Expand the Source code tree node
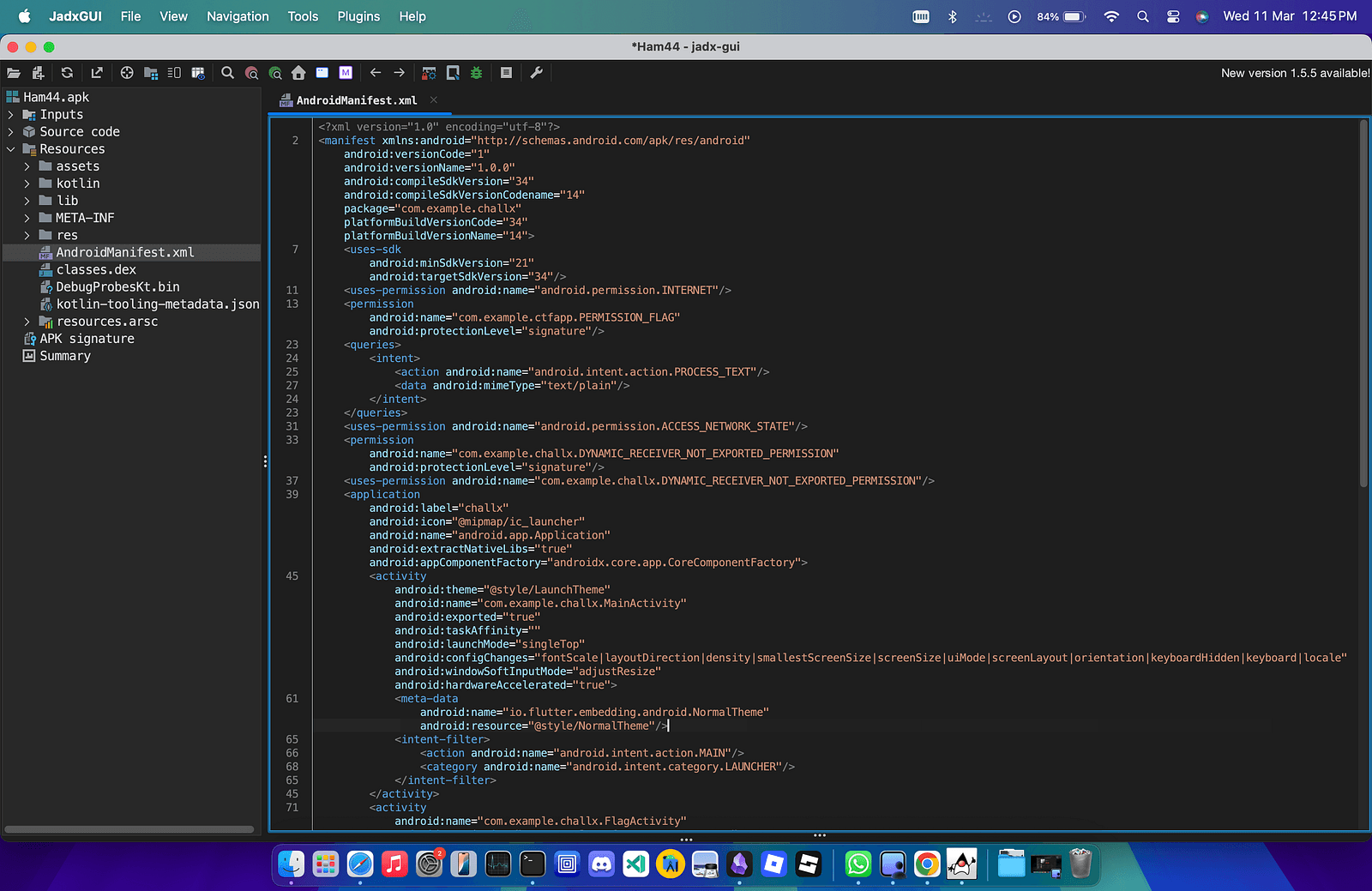 coord(11,132)
